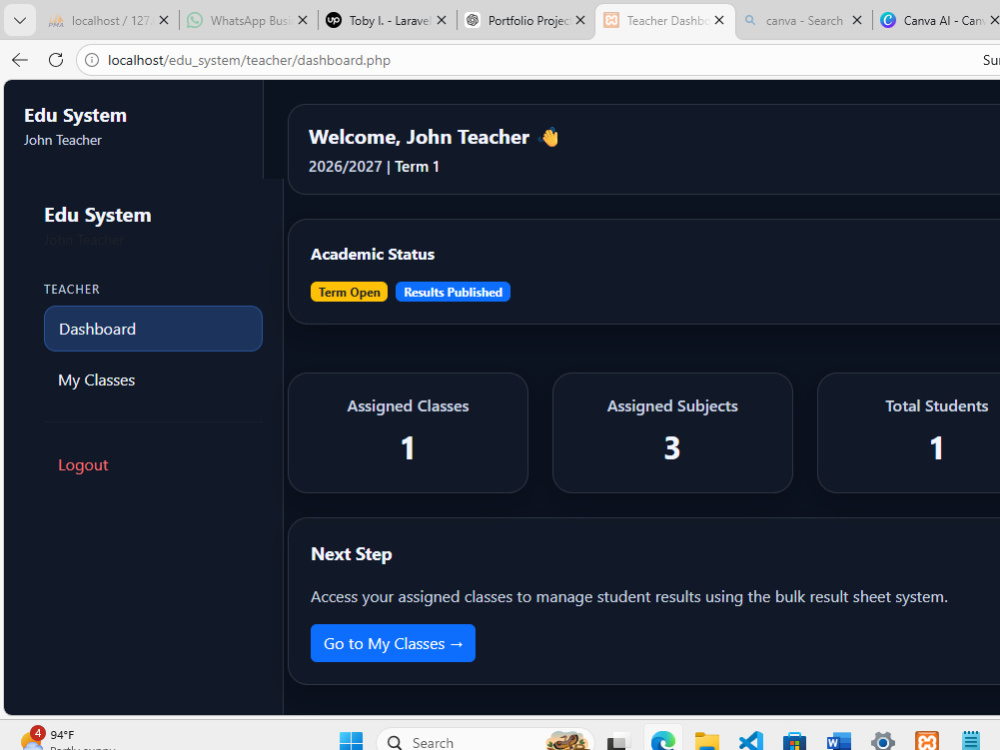Open File Explorer from the taskbar
The image size is (1000, 750).
click(707, 741)
